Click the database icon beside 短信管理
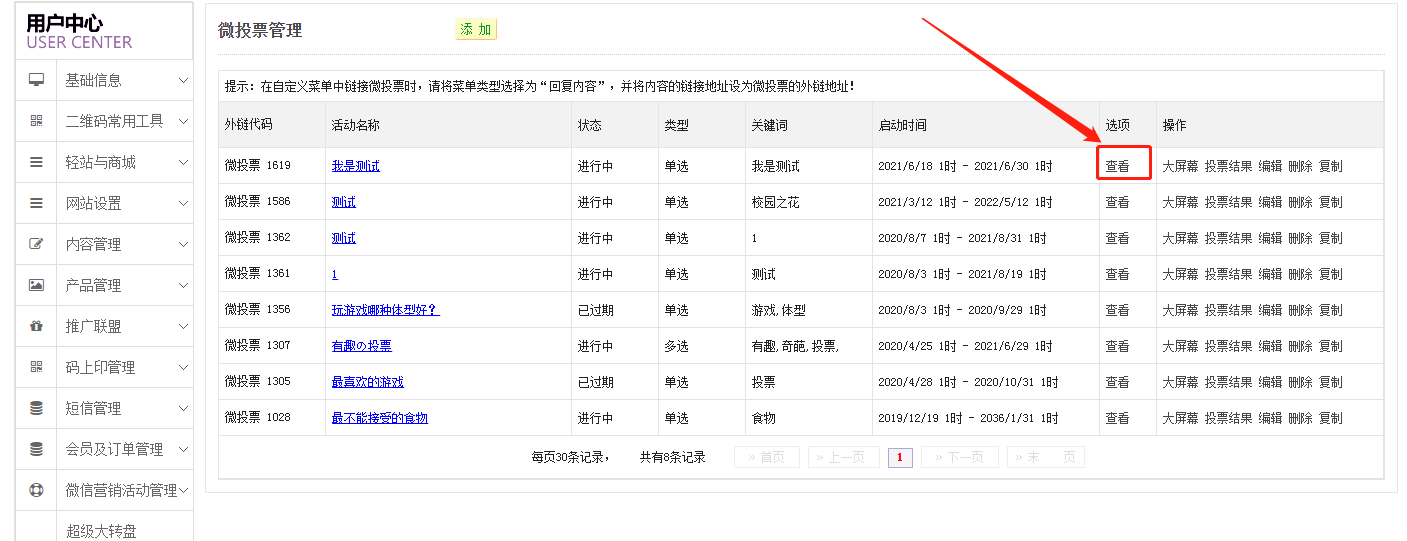This screenshot has width=1407, height=541. click(37, 408)
